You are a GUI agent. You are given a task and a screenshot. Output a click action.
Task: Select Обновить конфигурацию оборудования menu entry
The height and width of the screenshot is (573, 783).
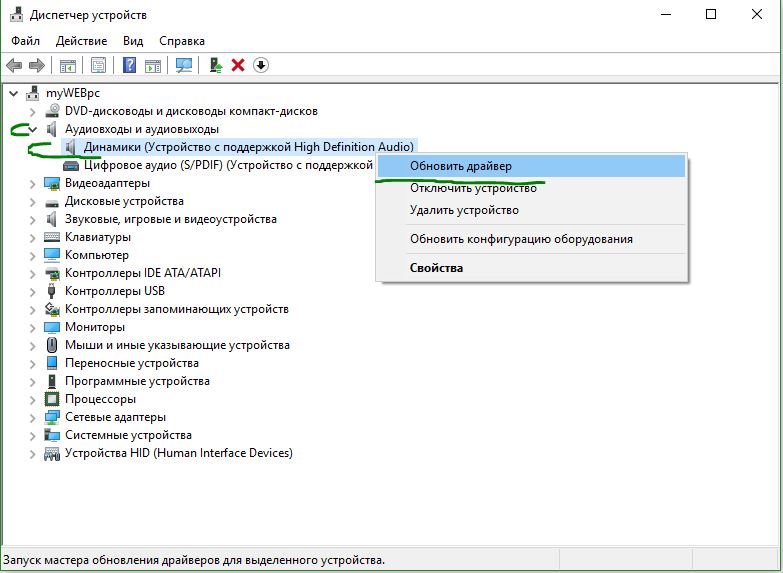[x=531, y=239]
